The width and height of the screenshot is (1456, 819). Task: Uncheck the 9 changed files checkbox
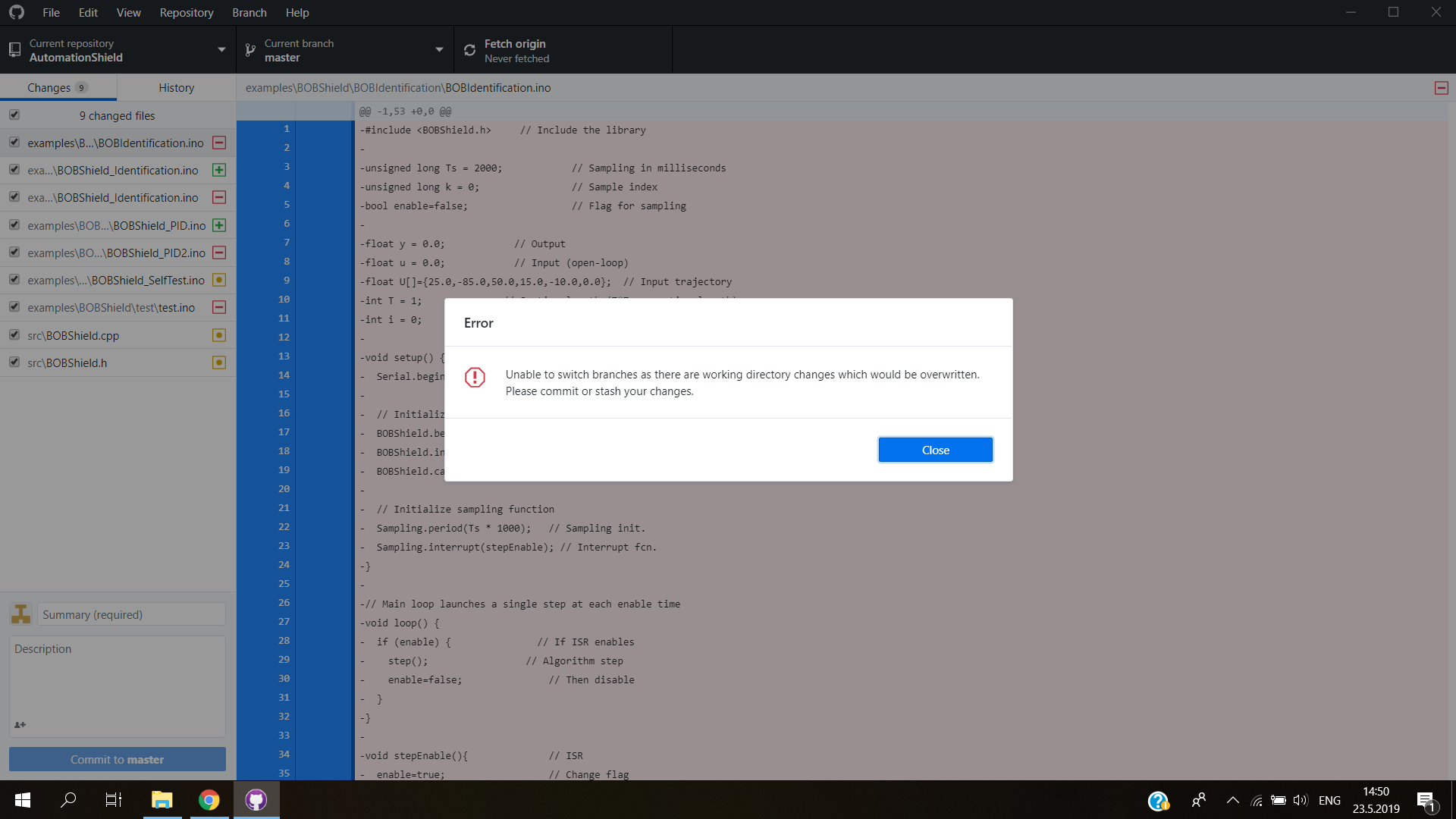[14, 115]
